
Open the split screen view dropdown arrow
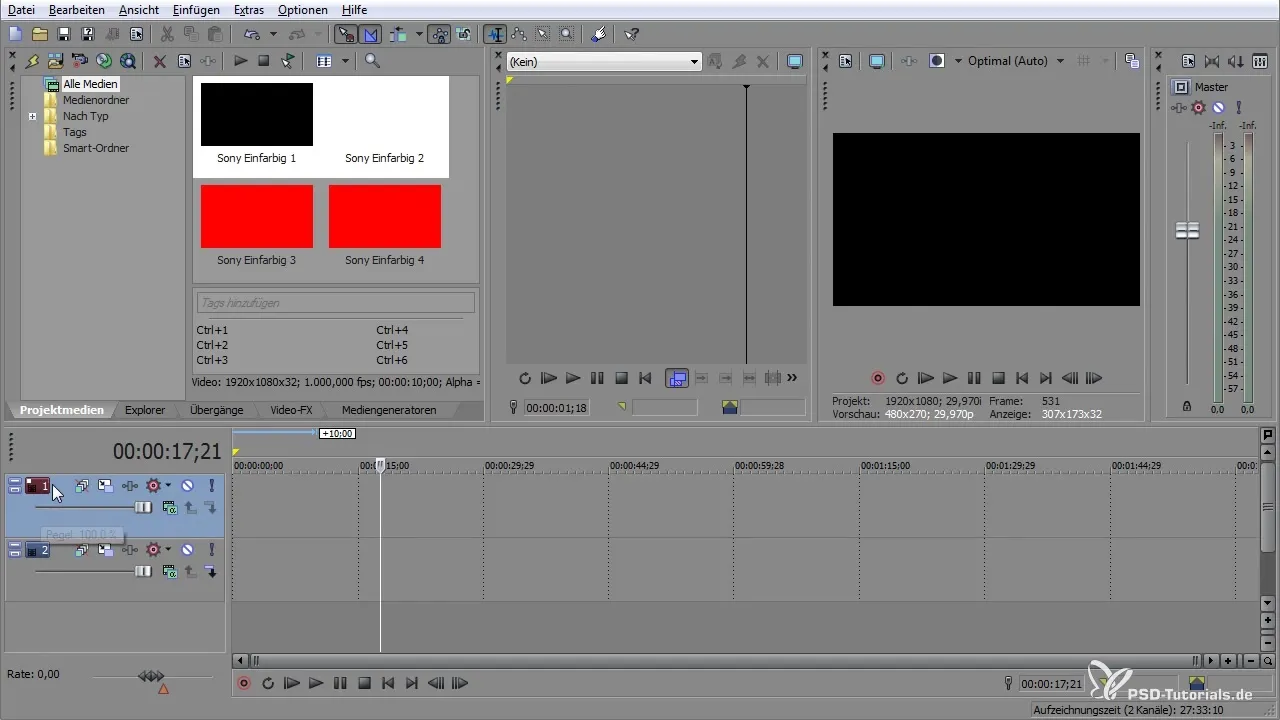click(958, 61)
